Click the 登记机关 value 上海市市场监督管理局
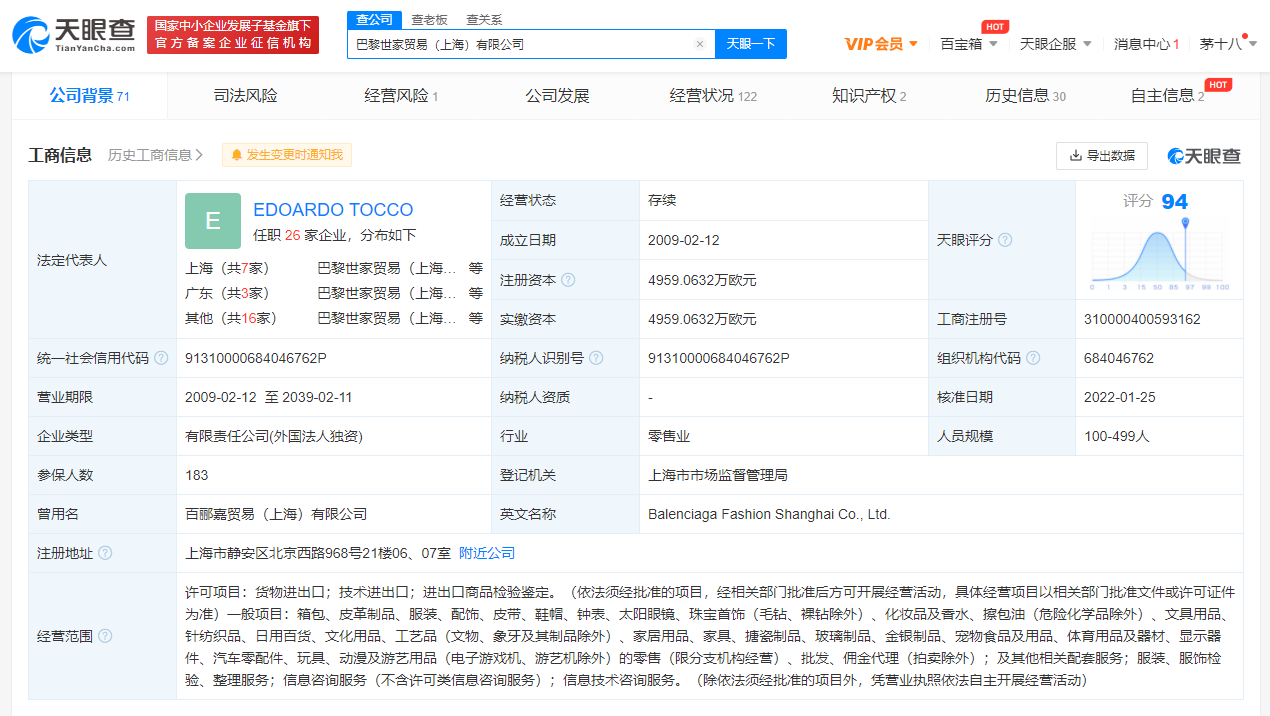Screen dimensions: 1270x716 (718, 475)
